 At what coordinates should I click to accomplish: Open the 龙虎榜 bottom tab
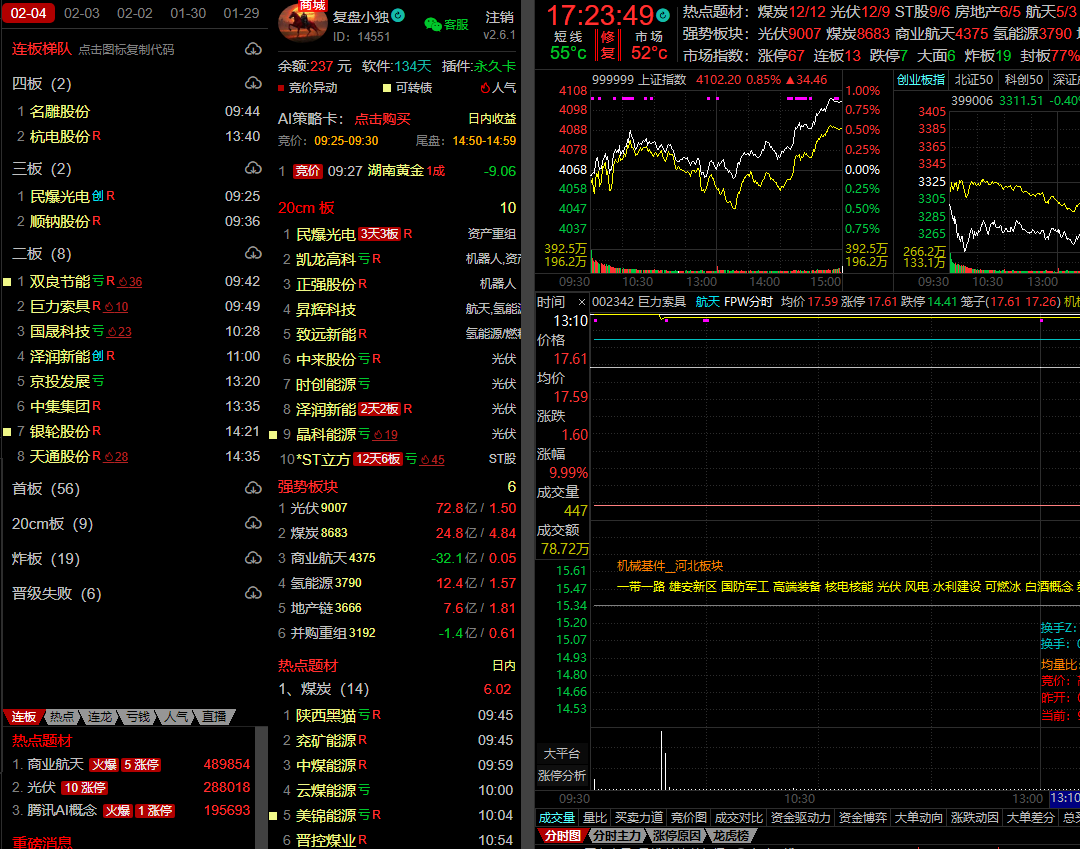(x=729, y=835)
